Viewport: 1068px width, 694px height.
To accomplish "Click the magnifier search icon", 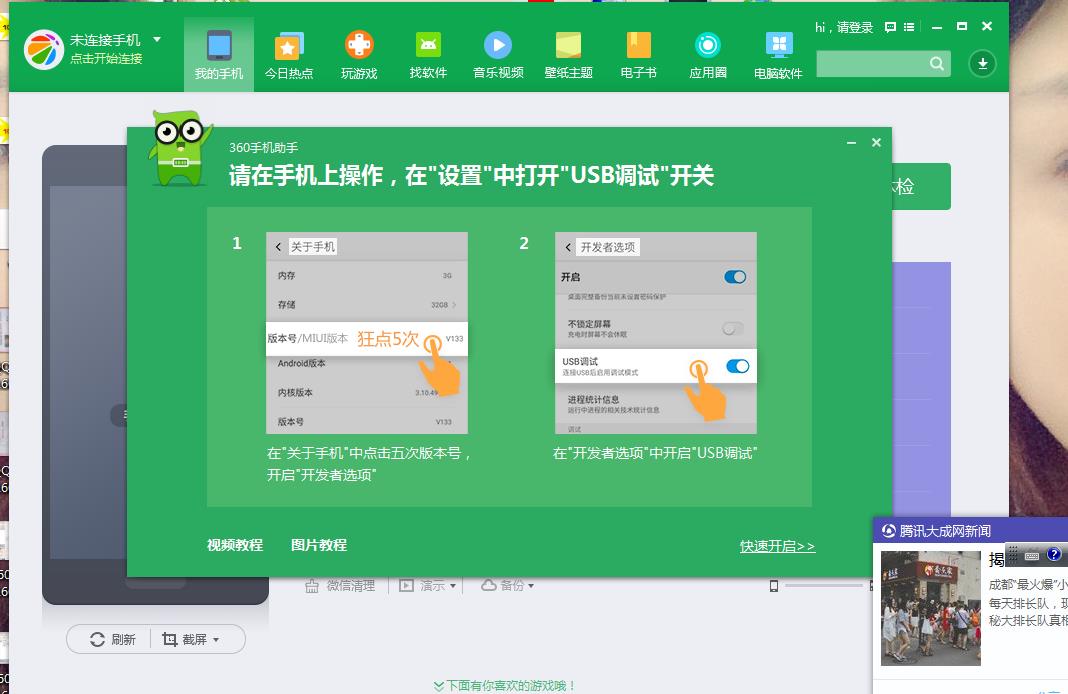I will pos(937,63).
